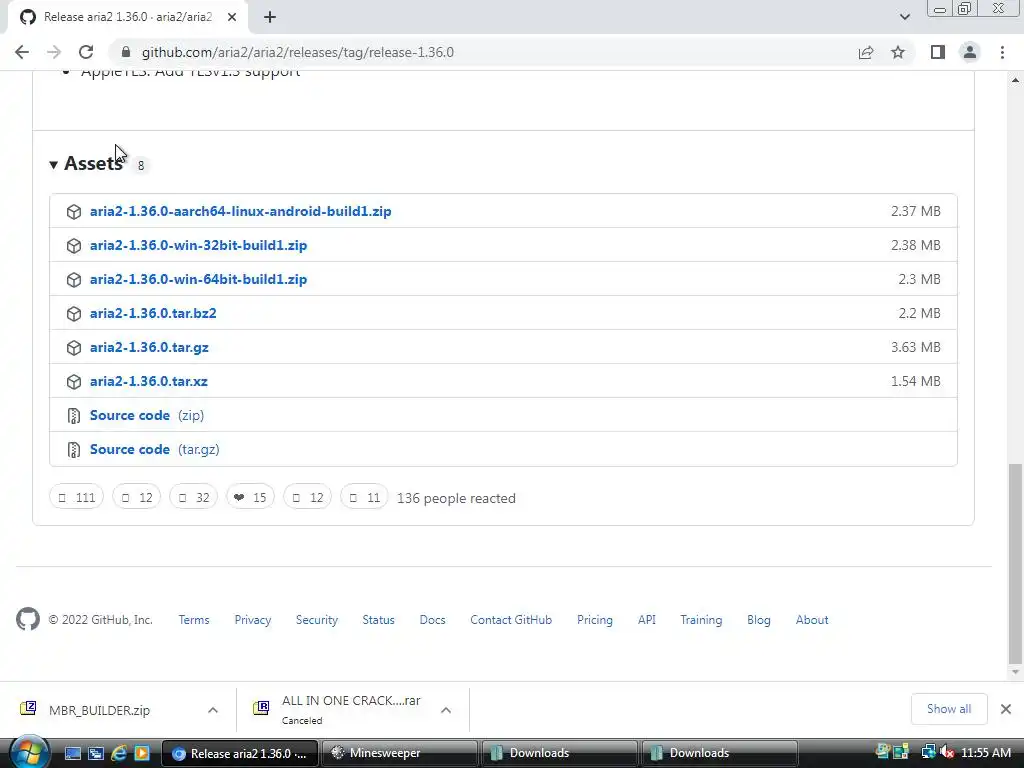Open the Windows Start orb

pos(29,753)
